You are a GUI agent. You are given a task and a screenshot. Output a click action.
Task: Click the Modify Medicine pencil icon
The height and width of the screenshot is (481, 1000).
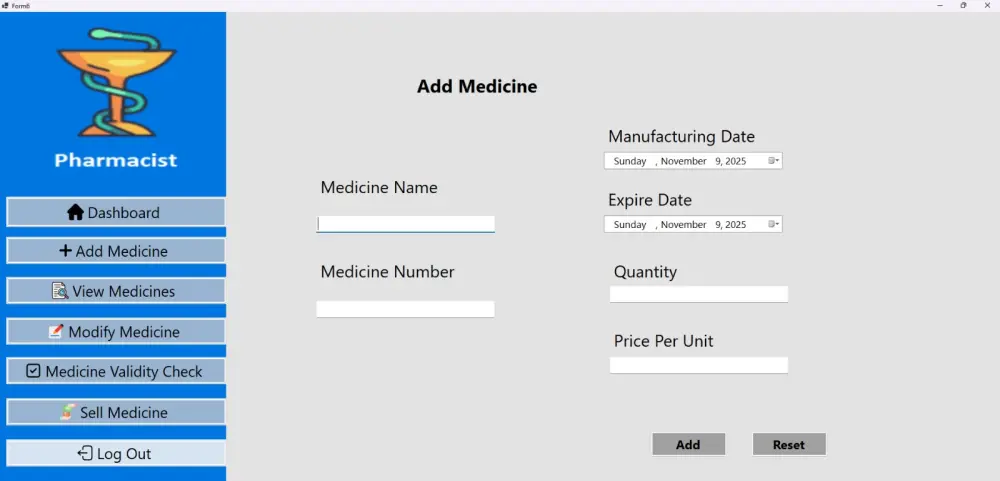tap(57, 332)
